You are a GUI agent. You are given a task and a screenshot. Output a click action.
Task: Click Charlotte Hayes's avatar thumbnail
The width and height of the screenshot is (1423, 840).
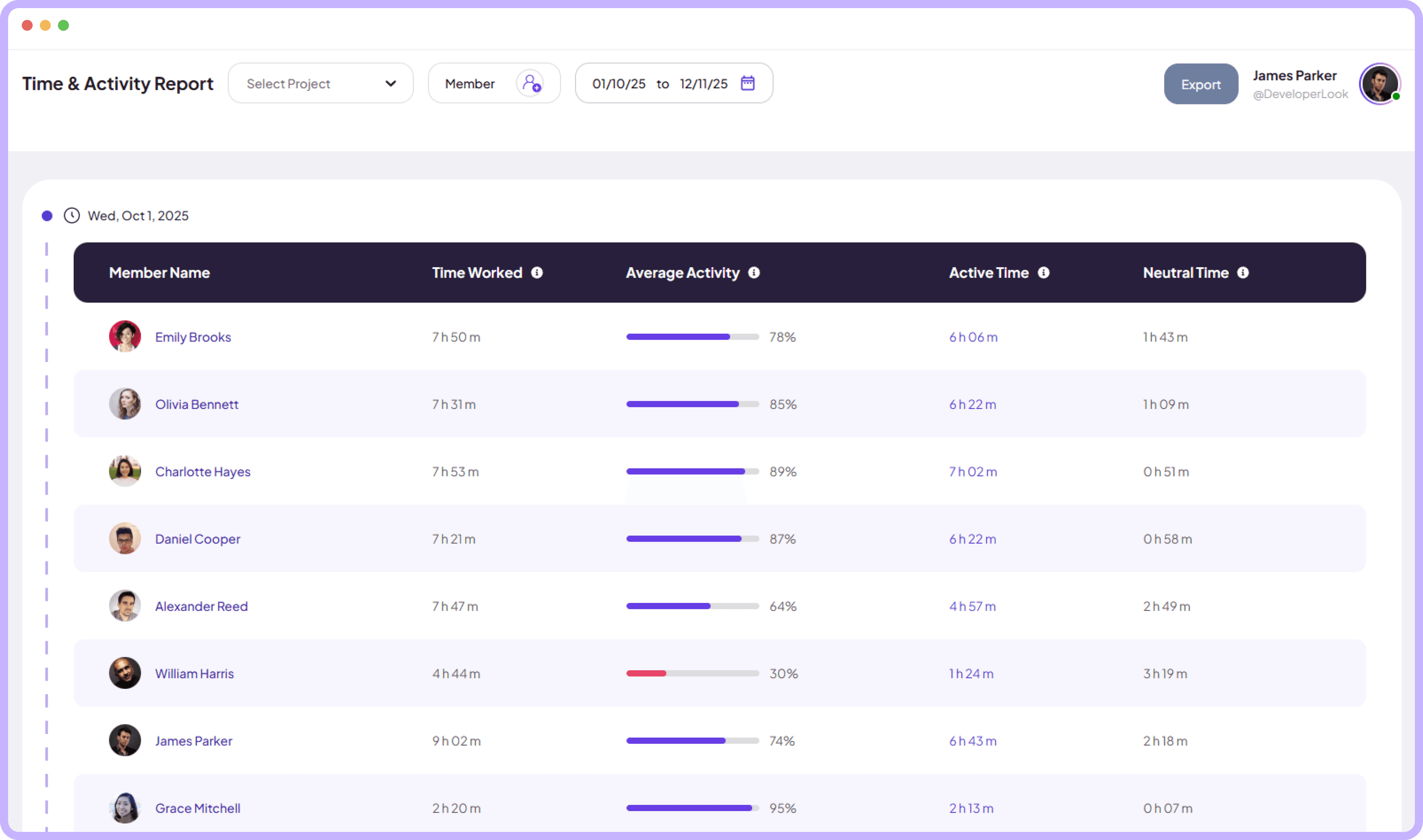pos(125,471)
